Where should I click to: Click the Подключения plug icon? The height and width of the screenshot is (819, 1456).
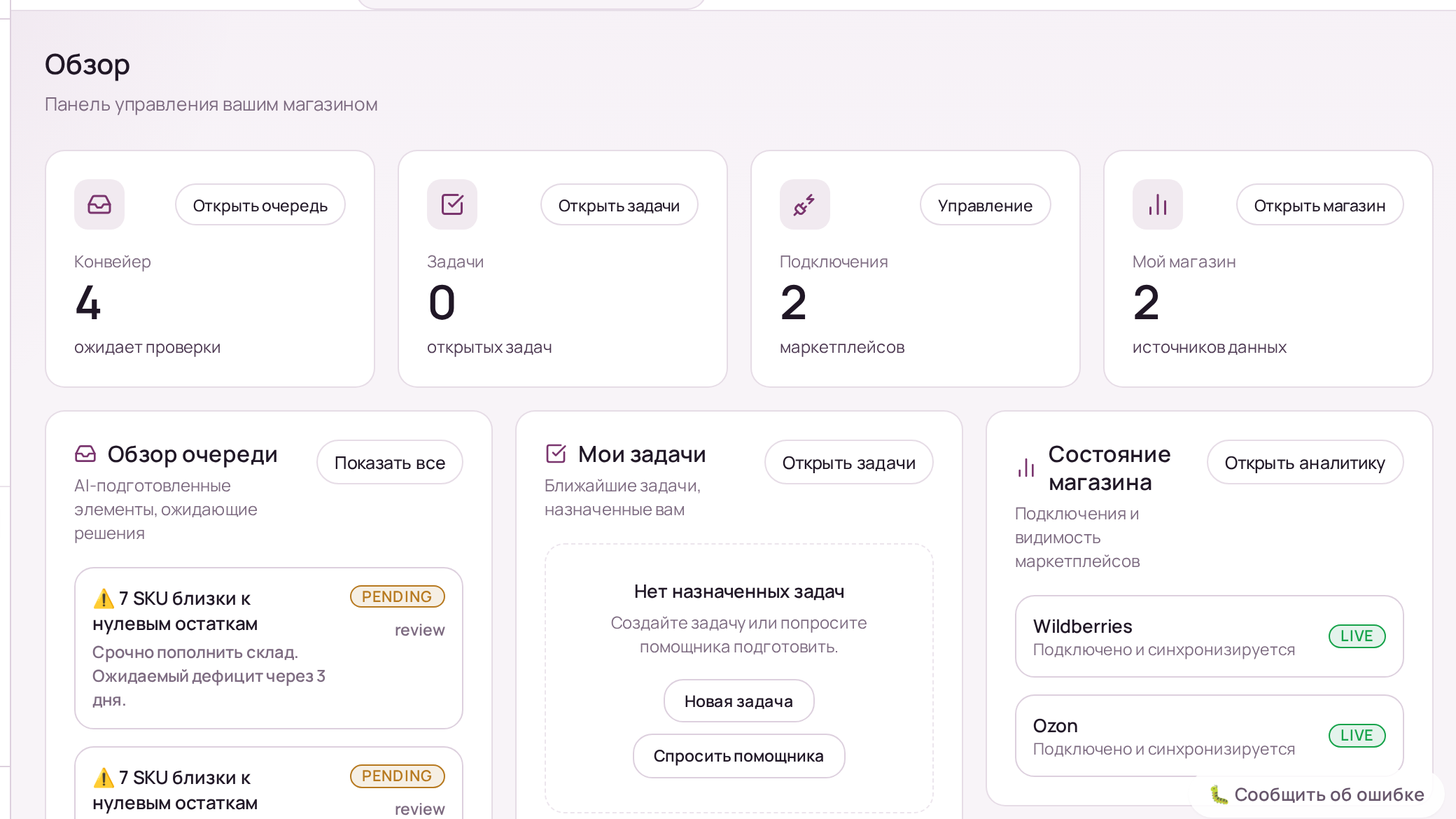[804, 204]
